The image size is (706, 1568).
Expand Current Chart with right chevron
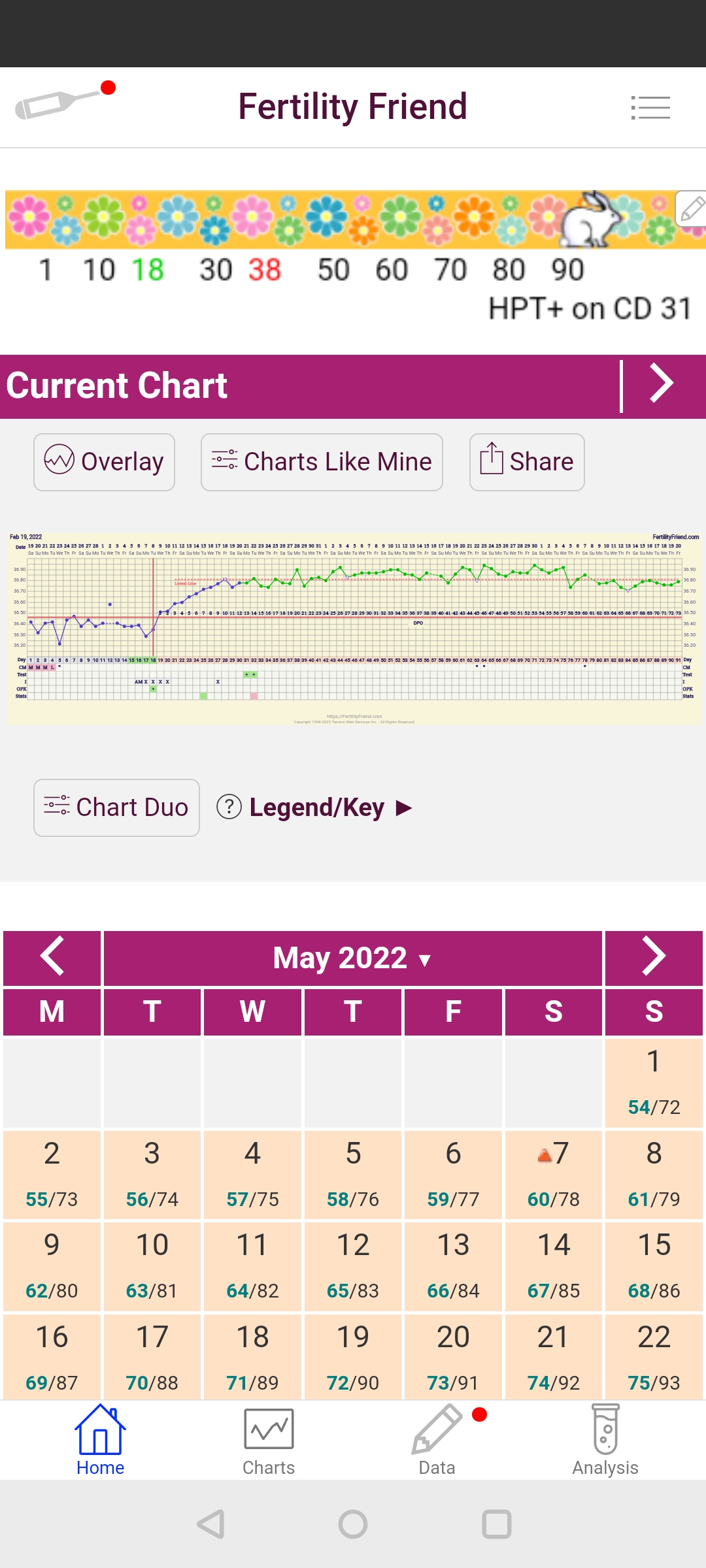[662, 384]
